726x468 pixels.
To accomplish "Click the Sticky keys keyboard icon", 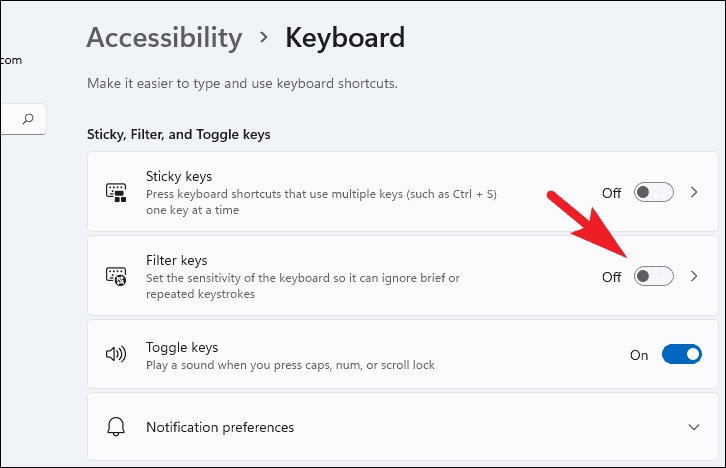I will [116, 192].
